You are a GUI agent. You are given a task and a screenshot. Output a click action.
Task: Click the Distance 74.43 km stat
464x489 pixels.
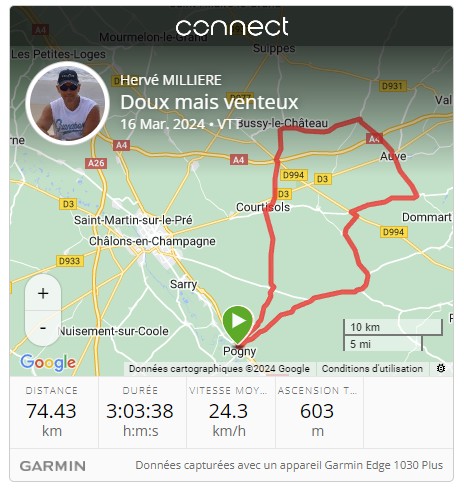(52, 413)
